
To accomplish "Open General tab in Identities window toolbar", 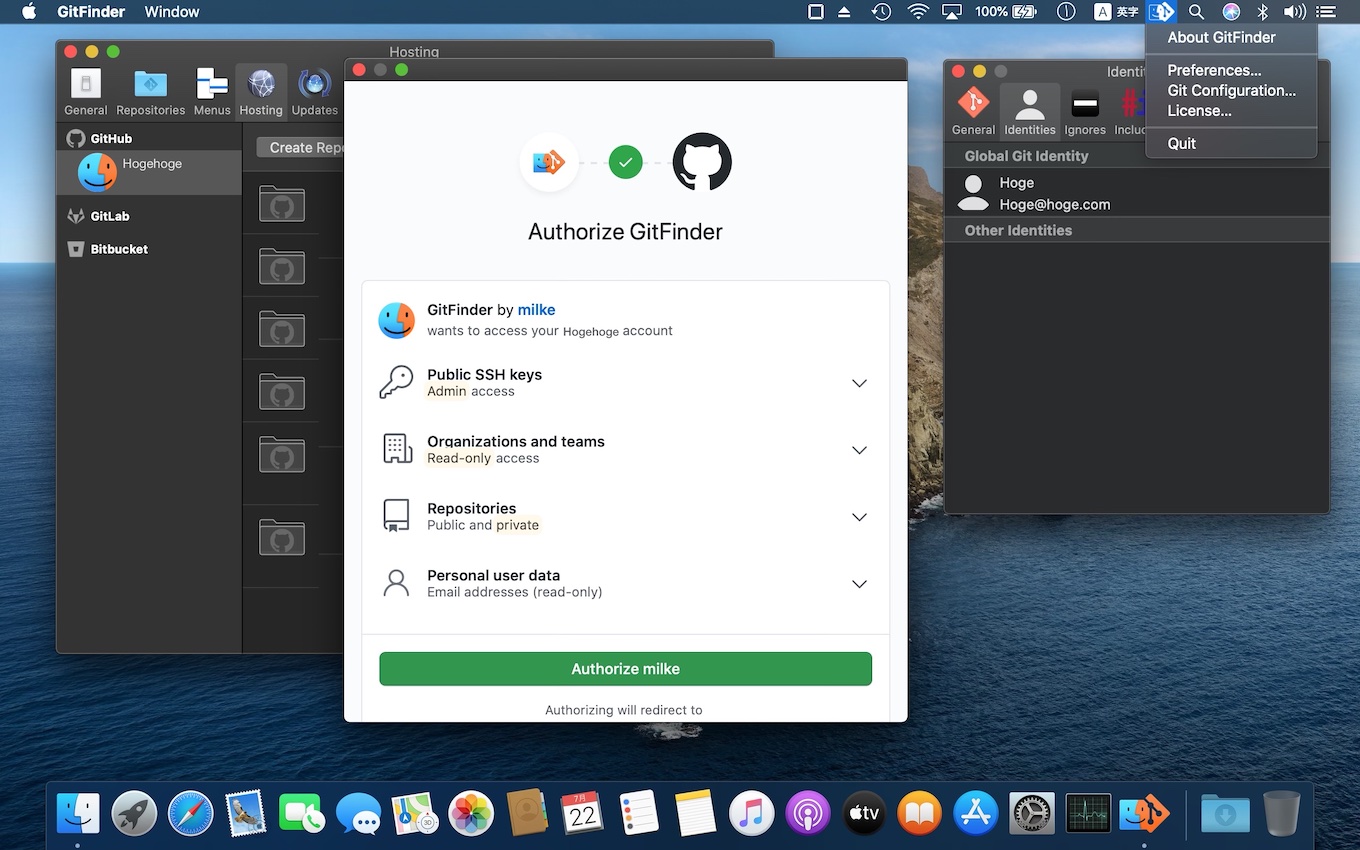I will pos(973,111).
